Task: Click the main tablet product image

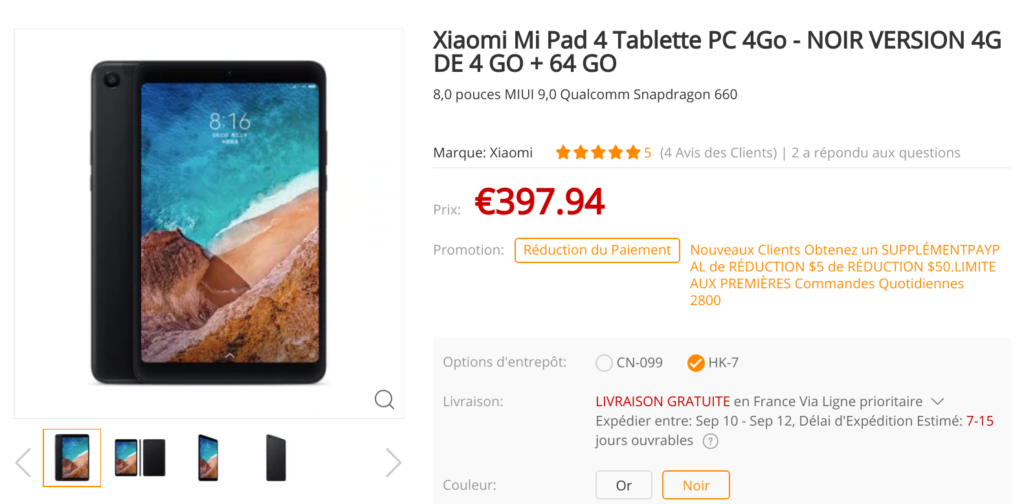Action: (209, 223)
